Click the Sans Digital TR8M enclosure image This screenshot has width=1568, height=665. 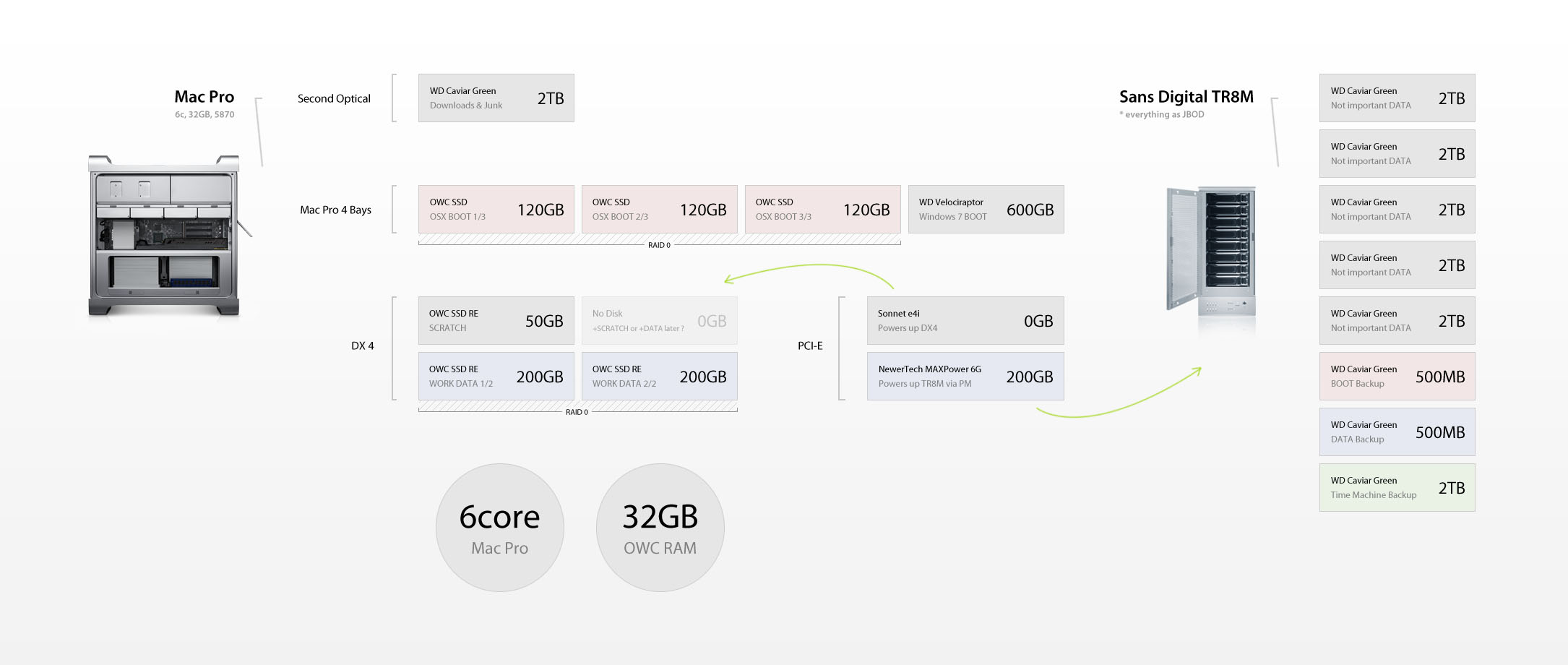pos(1211,251)
